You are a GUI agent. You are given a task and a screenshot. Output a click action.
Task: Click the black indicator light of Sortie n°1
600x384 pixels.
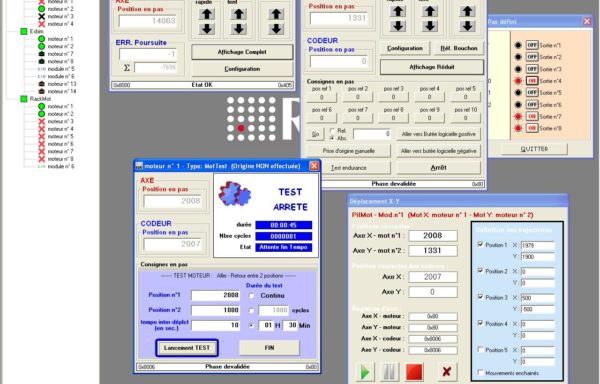pos(518,45)
